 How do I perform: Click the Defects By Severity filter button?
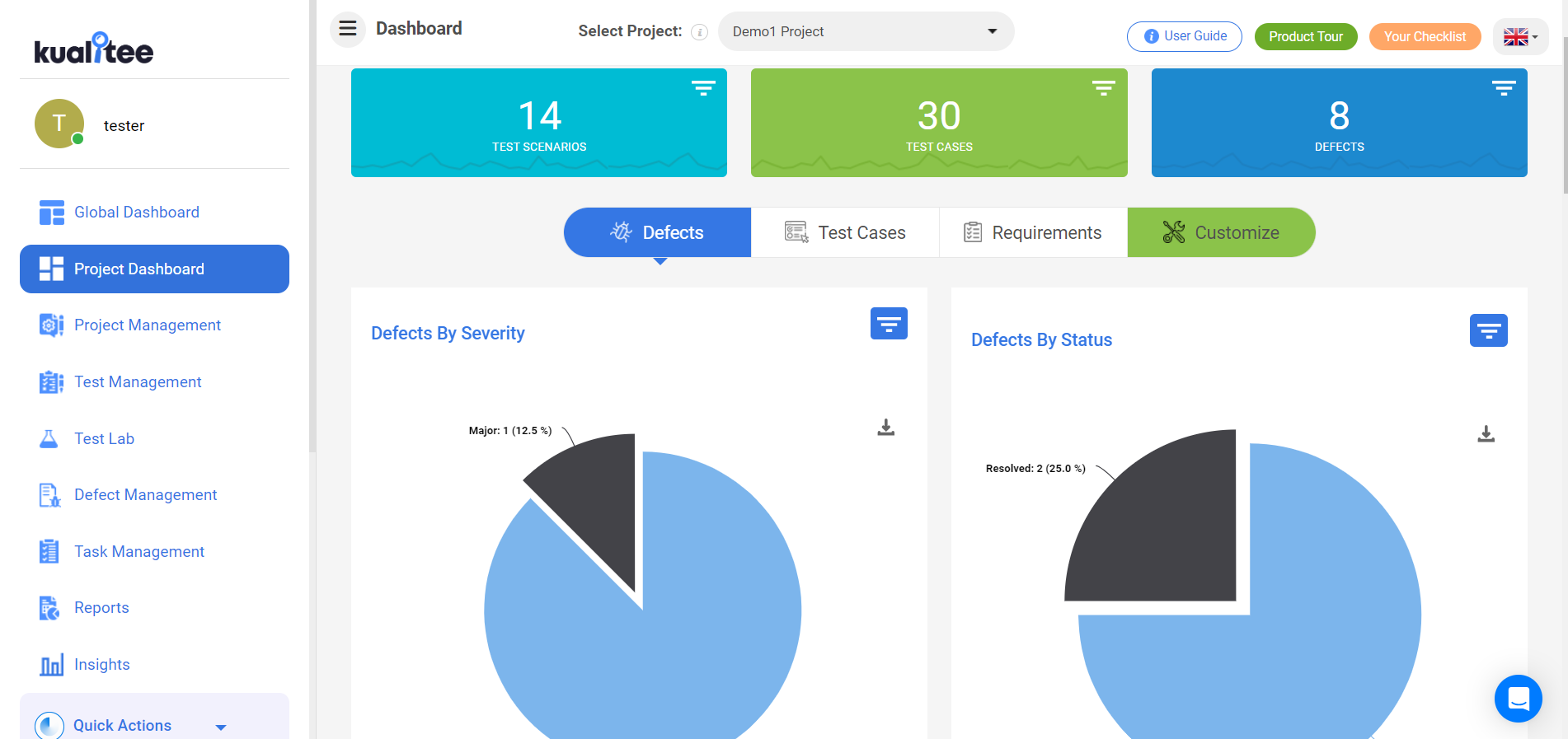(x=889, y=324)
